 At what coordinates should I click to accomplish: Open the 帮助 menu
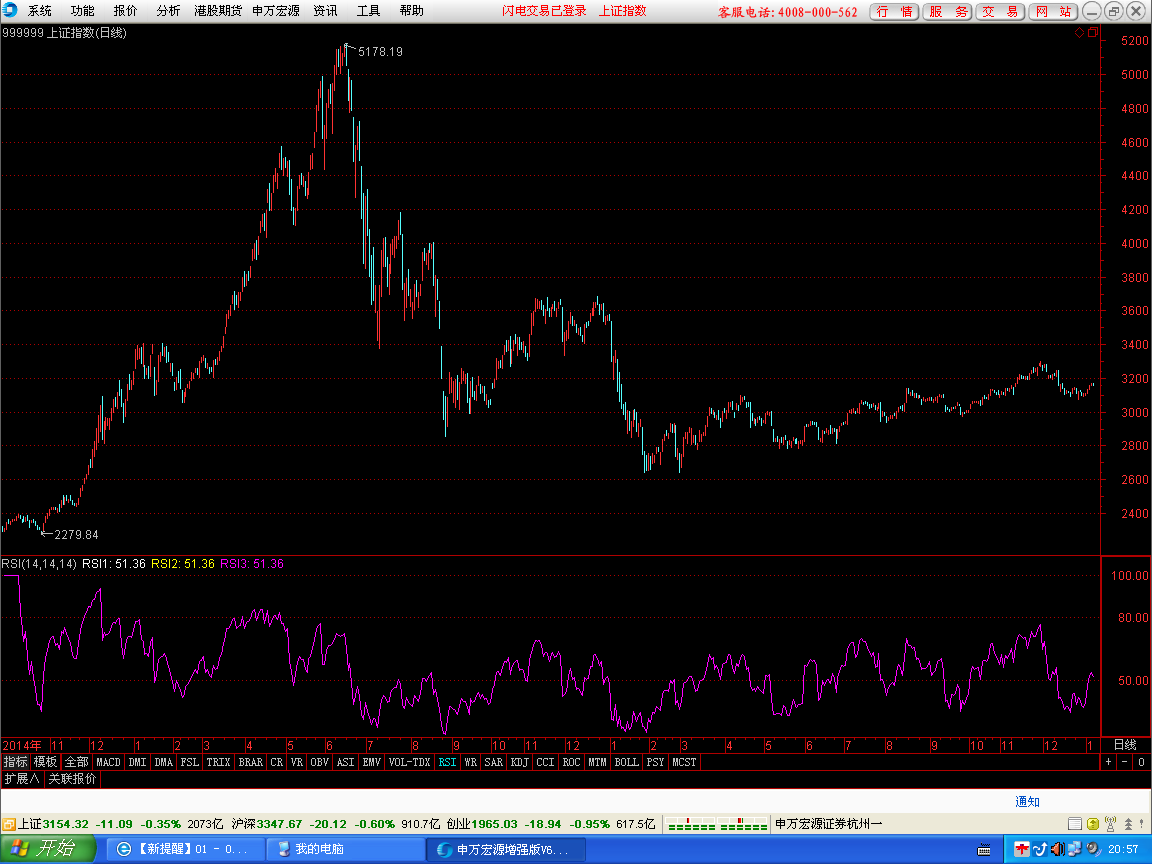pyautogui.click(x=411, y=11)
